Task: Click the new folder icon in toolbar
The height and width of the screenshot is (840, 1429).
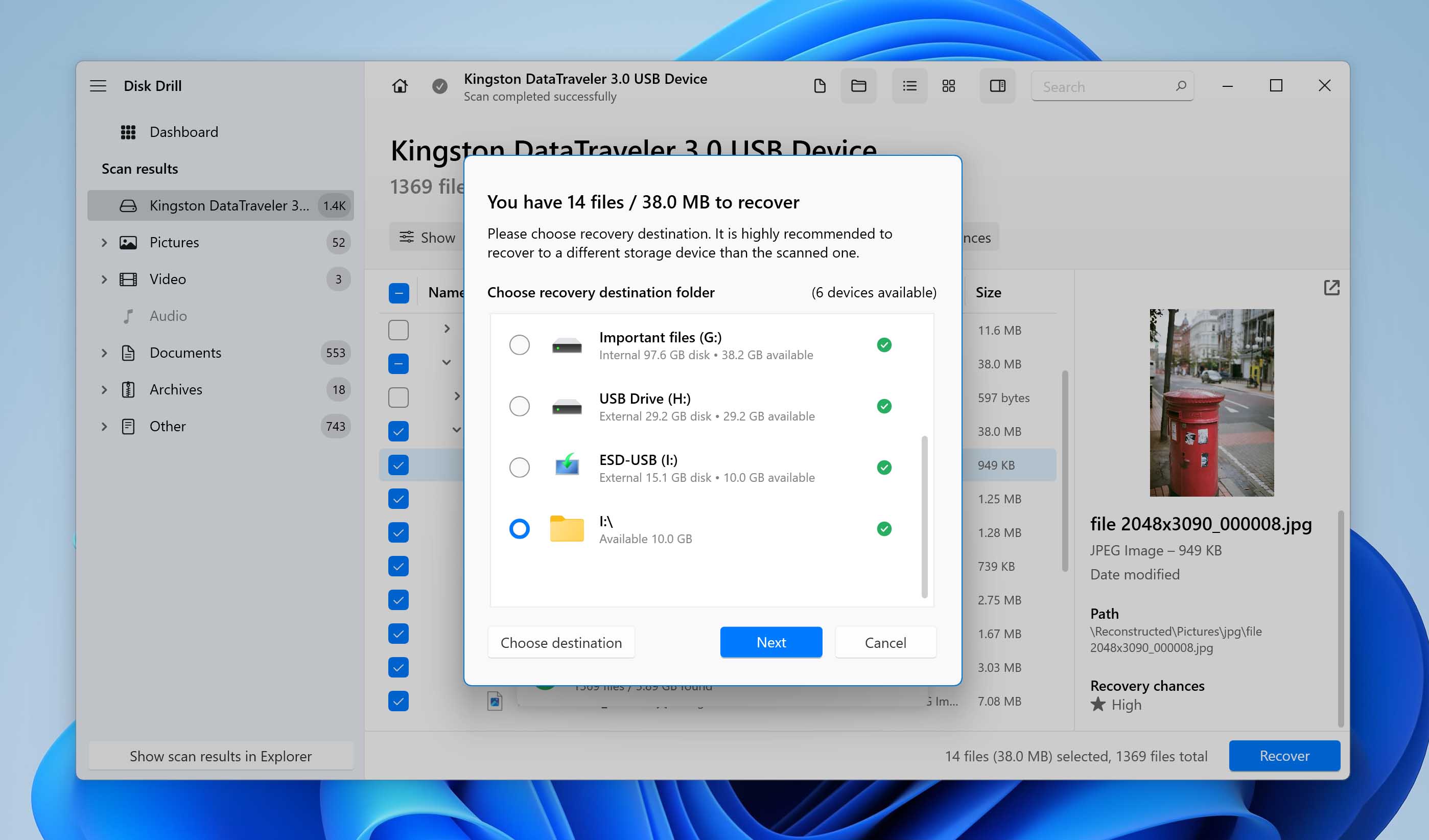Action: 857,86
